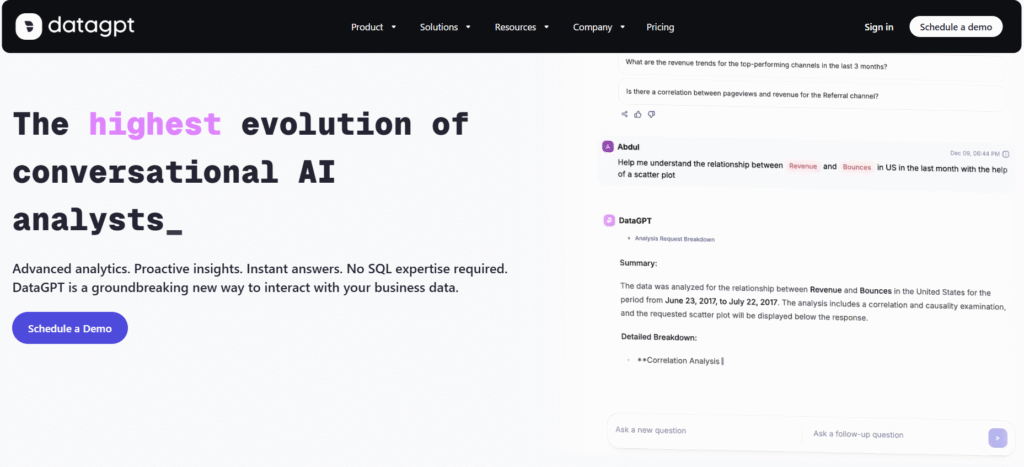Go to the Pricing page
This screenshot has width=1024, height=467.
pyautogui.click(x=660, y=27)
